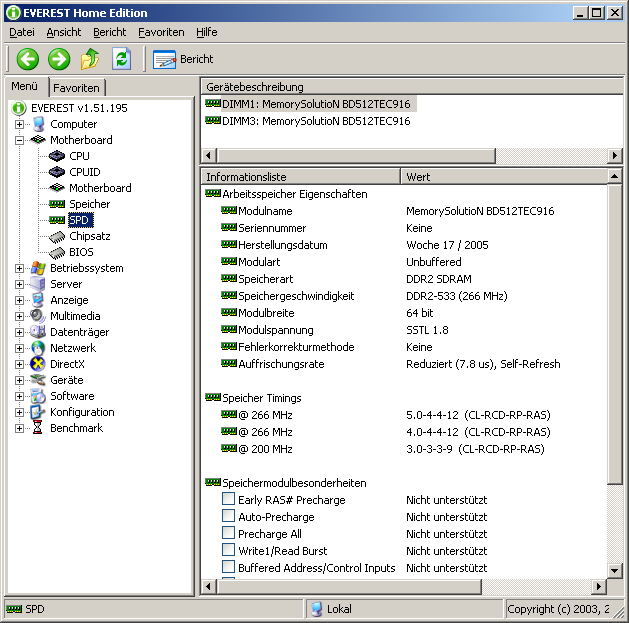Click the Netzwerk globe icon

(38, 348)
